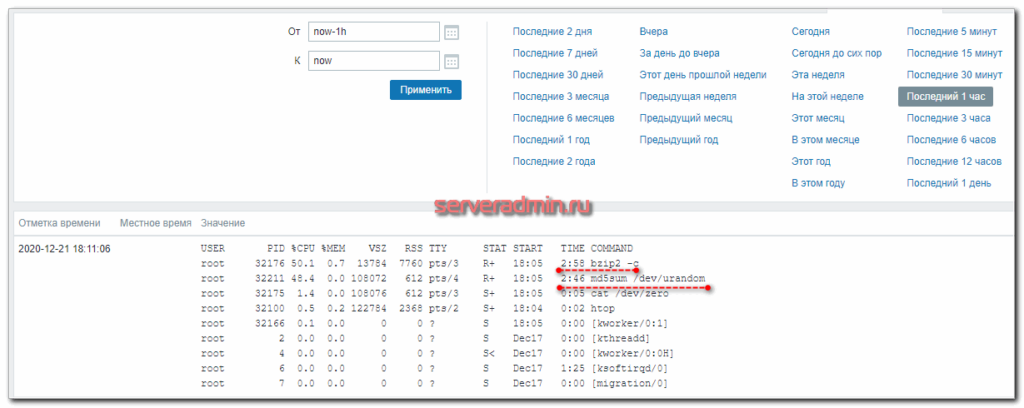Click the 2020-12-21 18:11:06 timestamp entry
1024x408 pixels.
(64, 249)
